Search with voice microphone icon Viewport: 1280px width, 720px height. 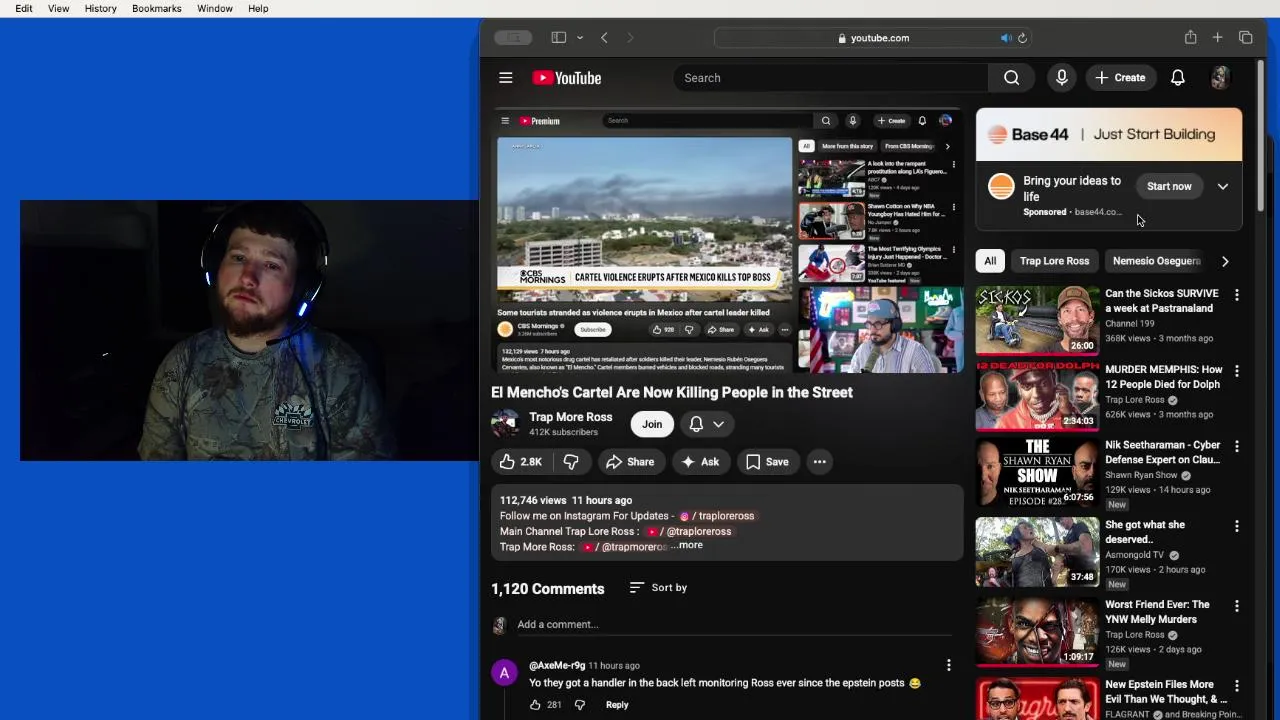tap(1062, 78)
